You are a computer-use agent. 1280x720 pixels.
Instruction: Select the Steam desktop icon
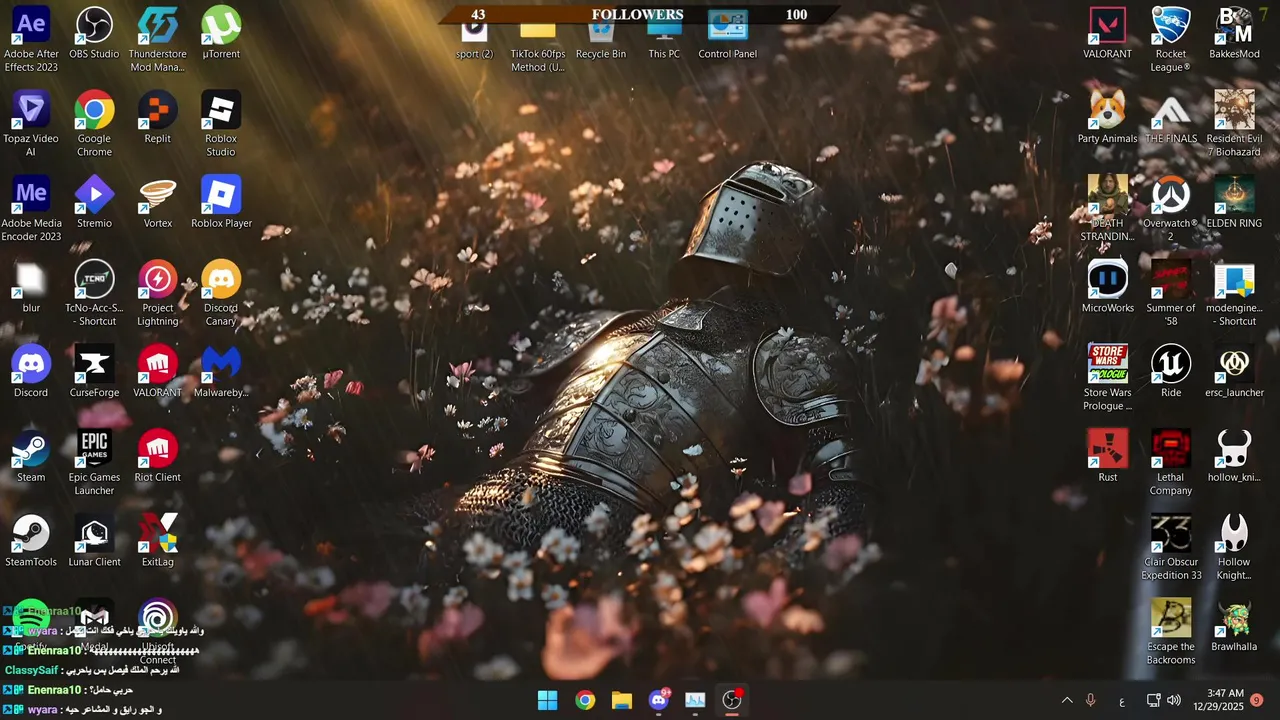coord(31,458)
